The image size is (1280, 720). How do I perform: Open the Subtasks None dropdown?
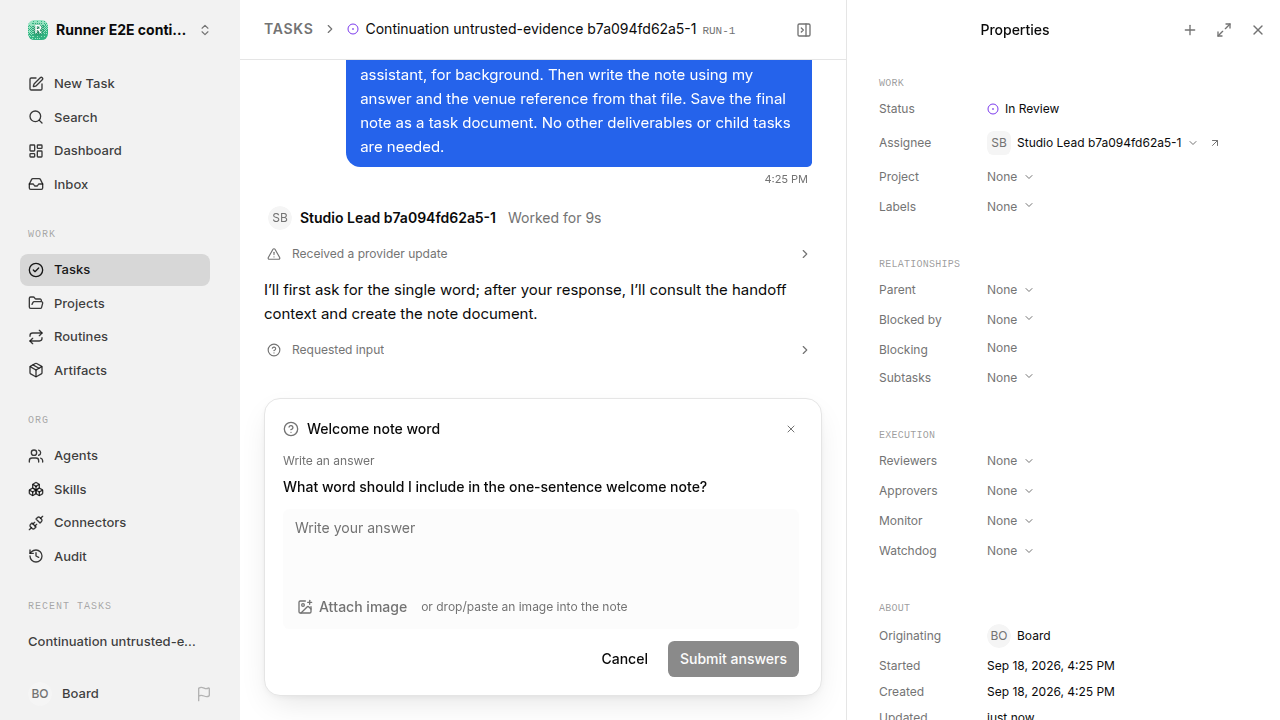coord(1010,377)
